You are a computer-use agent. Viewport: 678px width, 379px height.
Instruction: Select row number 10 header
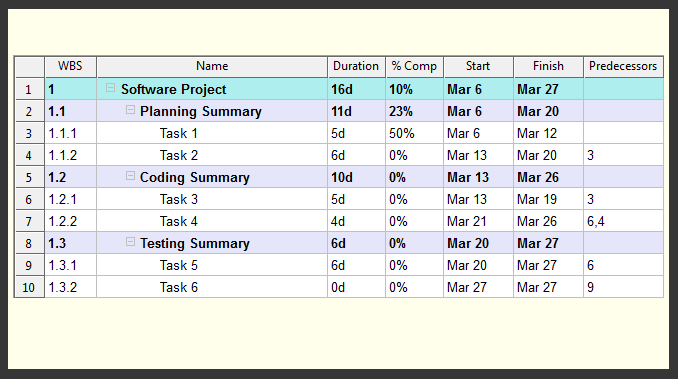29,287
